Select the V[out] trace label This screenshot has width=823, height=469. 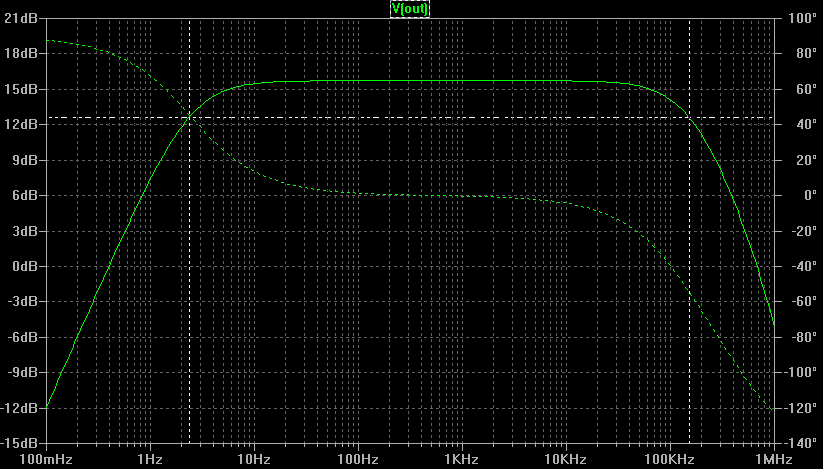(x=409, y=8)
